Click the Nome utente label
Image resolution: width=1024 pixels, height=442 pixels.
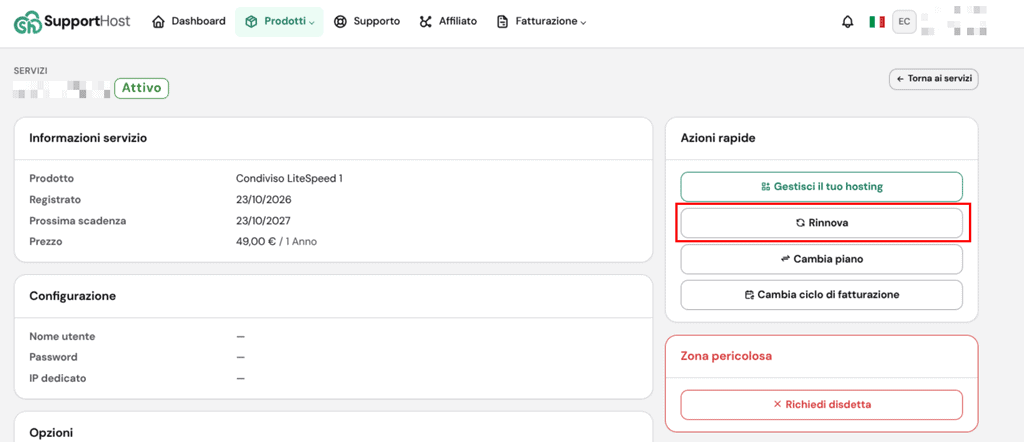point(62,336)
